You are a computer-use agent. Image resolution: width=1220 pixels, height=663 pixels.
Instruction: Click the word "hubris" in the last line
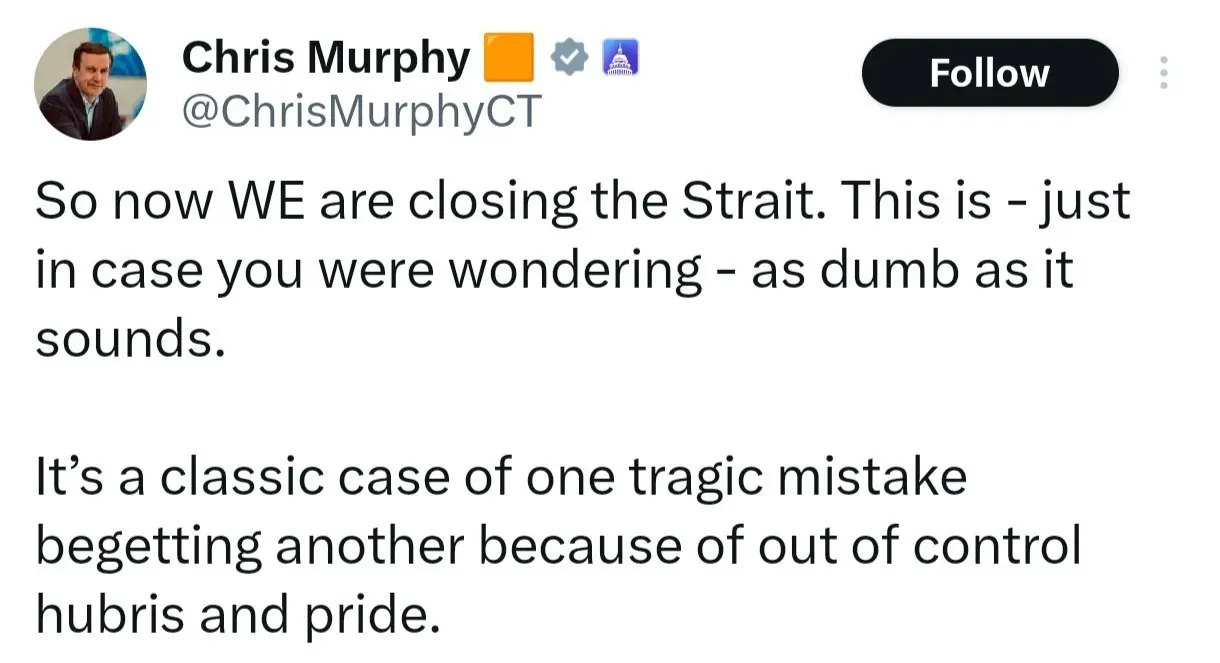111,614
